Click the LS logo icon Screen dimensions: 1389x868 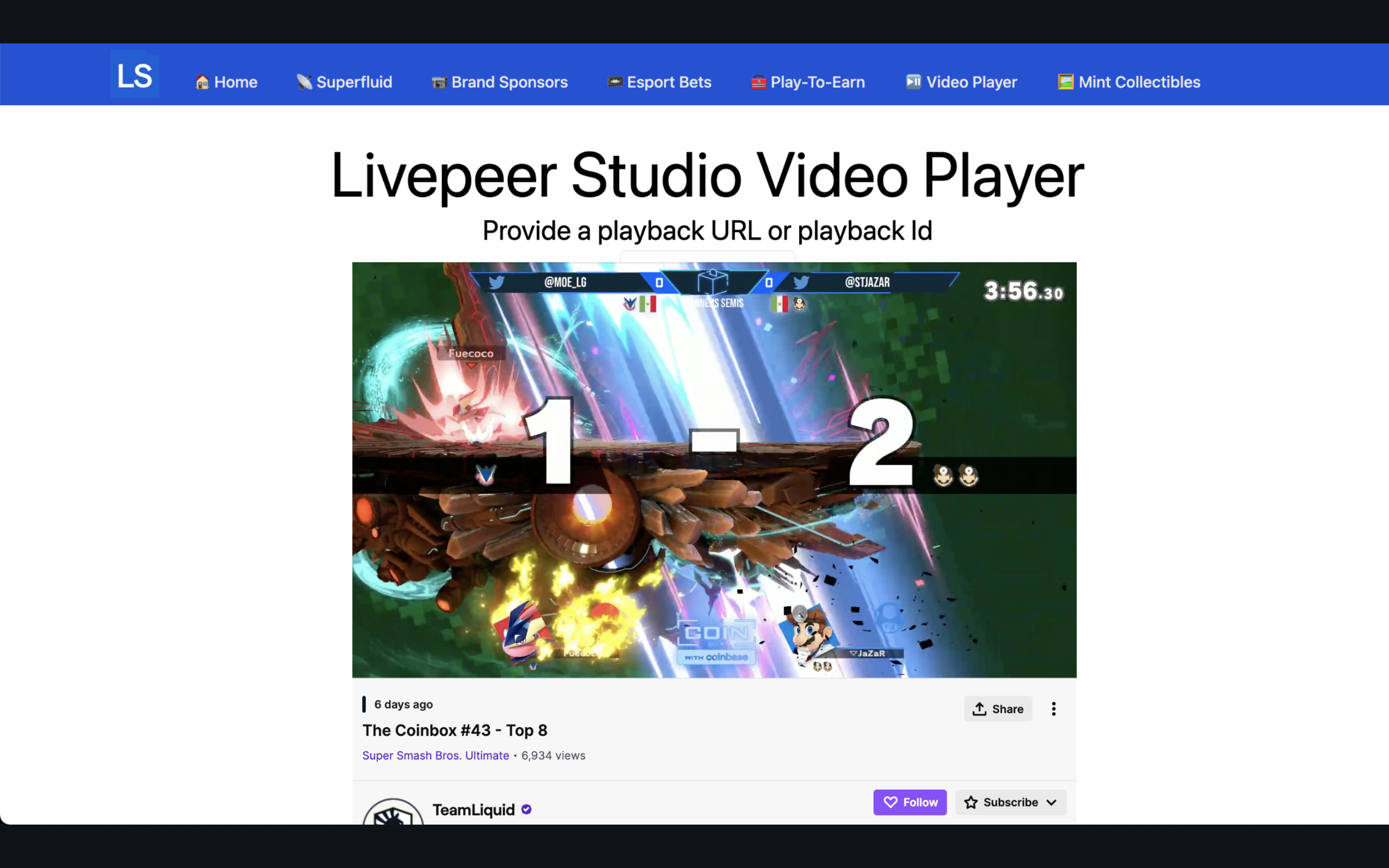point(134,75)
